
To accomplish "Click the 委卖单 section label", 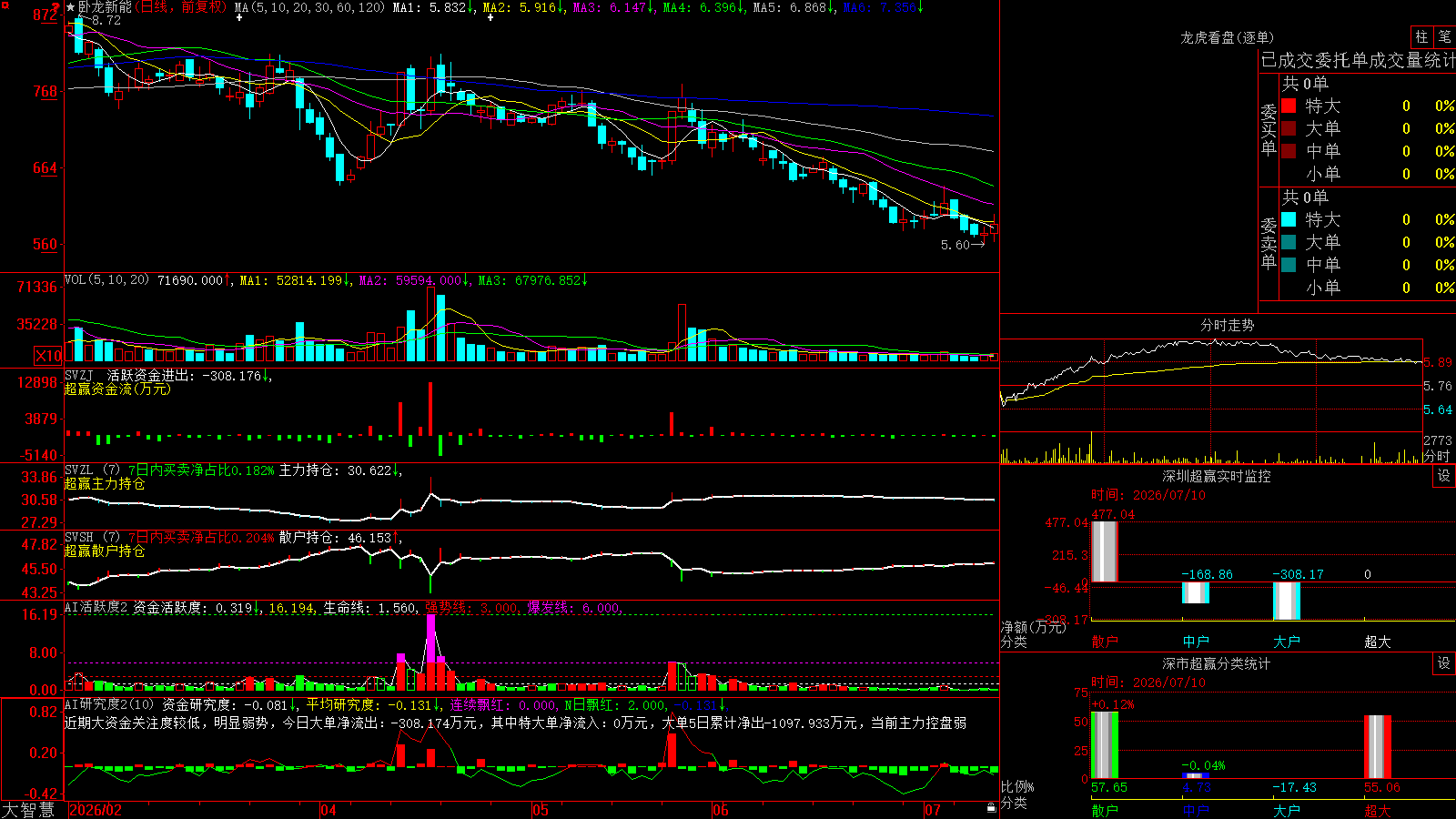I will click(x=1269, y=243).
